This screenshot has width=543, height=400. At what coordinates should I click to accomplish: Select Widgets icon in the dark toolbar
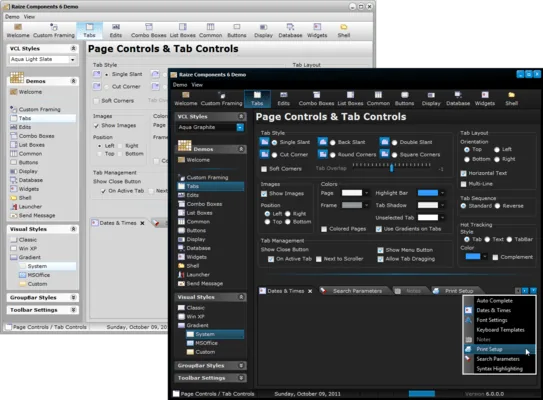pyautogui.click(x=484, y=98)
